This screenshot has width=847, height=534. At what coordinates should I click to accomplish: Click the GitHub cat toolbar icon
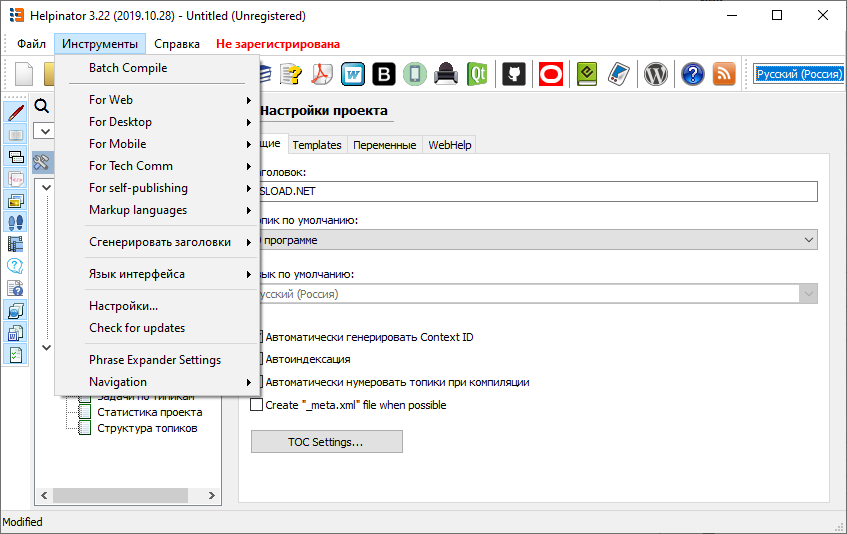point(514,74)
